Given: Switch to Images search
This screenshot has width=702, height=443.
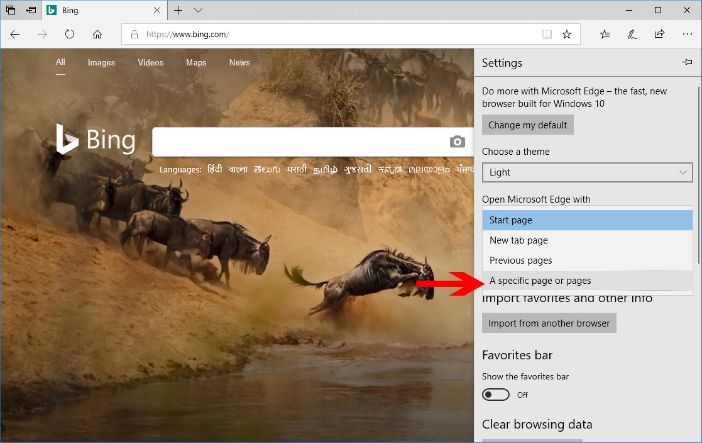Looking at the screenshot, I should point(101,62).
